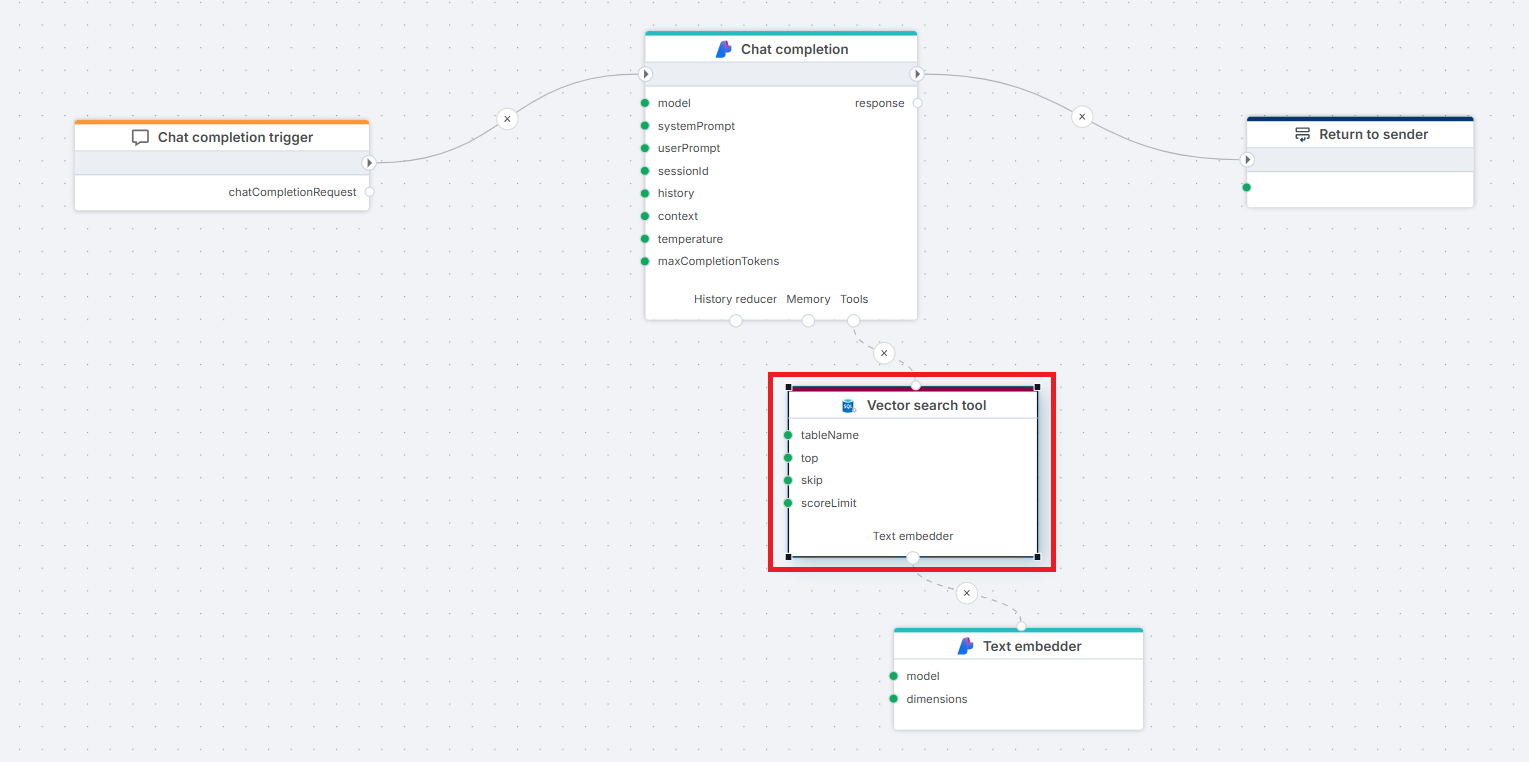Viewport: 1529px width, 762px height.
Task: Click the Chat completion trigger speech bubble icon
Action: point(141,138)
